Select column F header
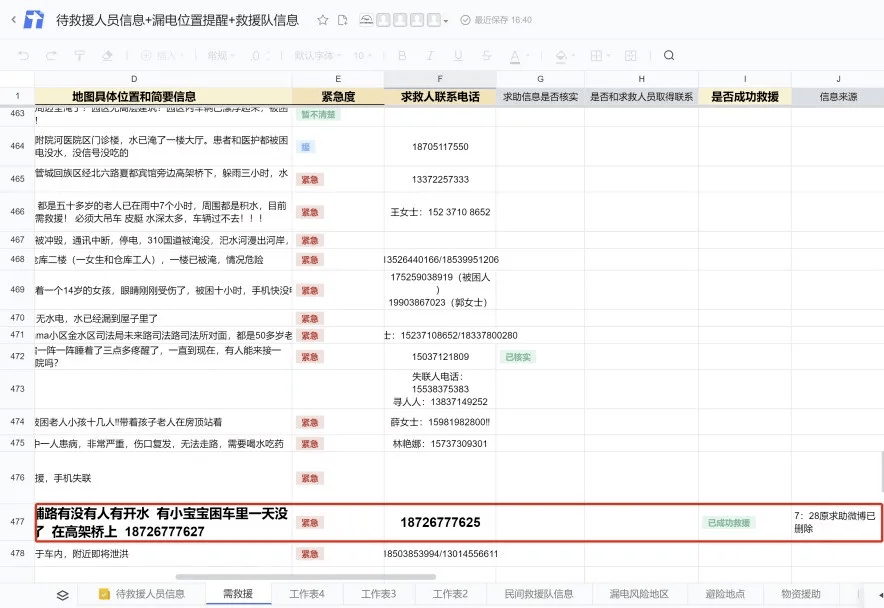 [440, 79]
